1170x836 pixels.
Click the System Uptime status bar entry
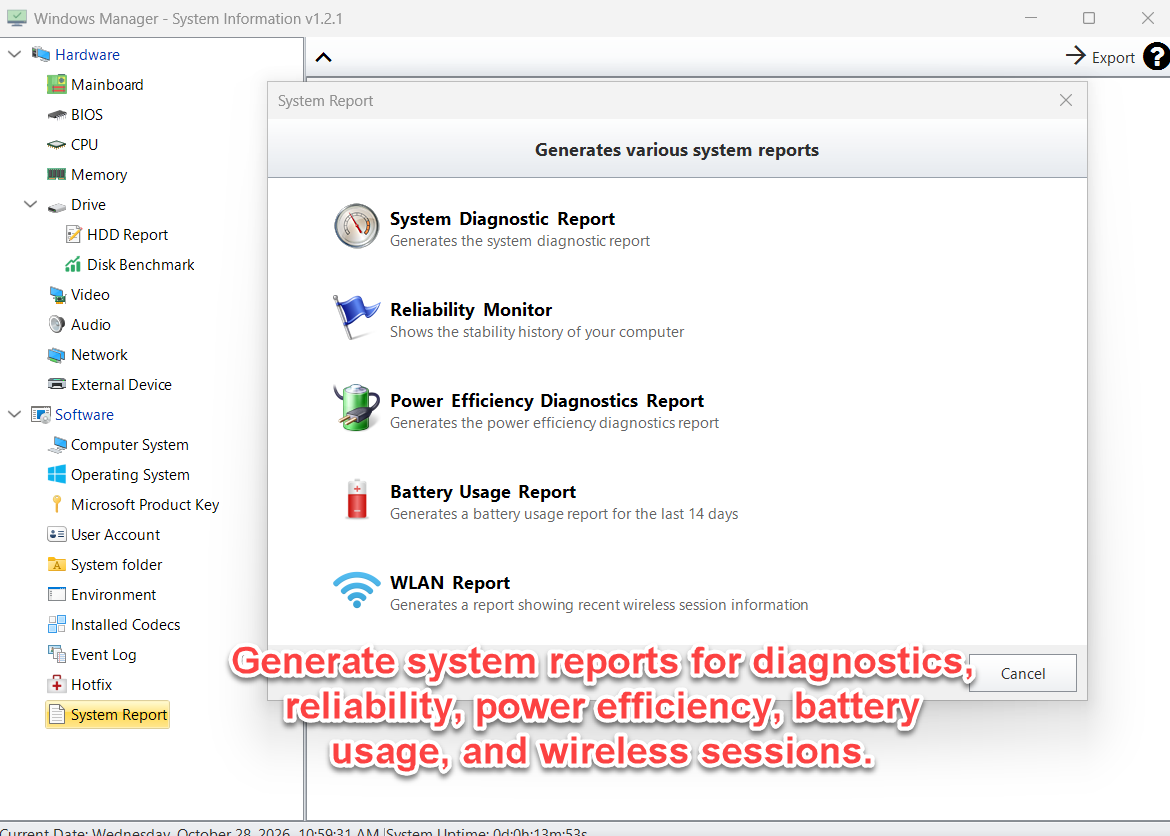[487, 831]
